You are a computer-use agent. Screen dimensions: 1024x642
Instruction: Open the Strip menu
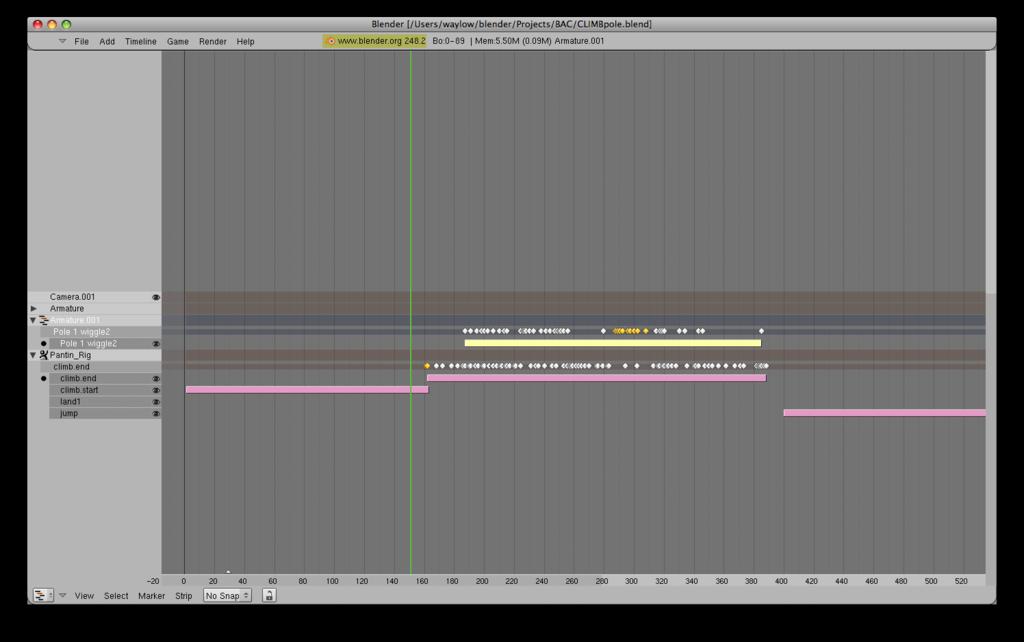point(184,596)
